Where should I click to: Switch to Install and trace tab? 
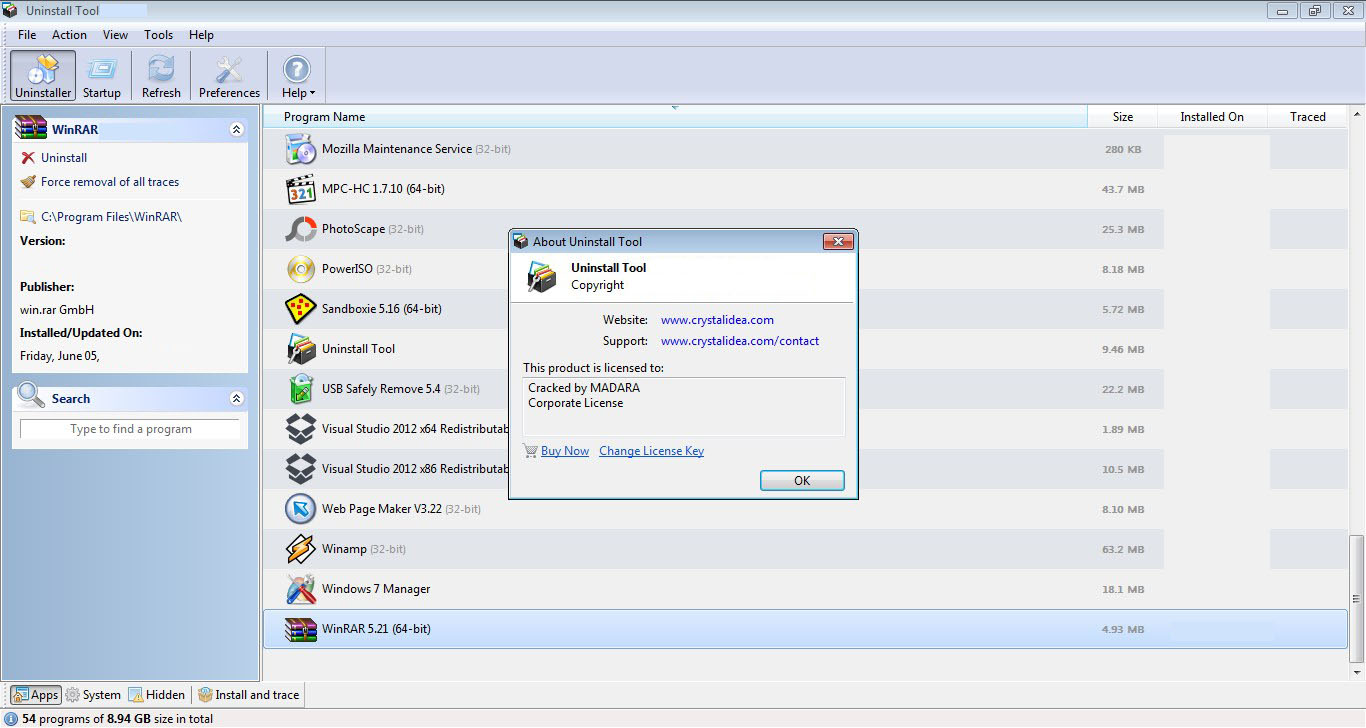[x=249, y=695]
